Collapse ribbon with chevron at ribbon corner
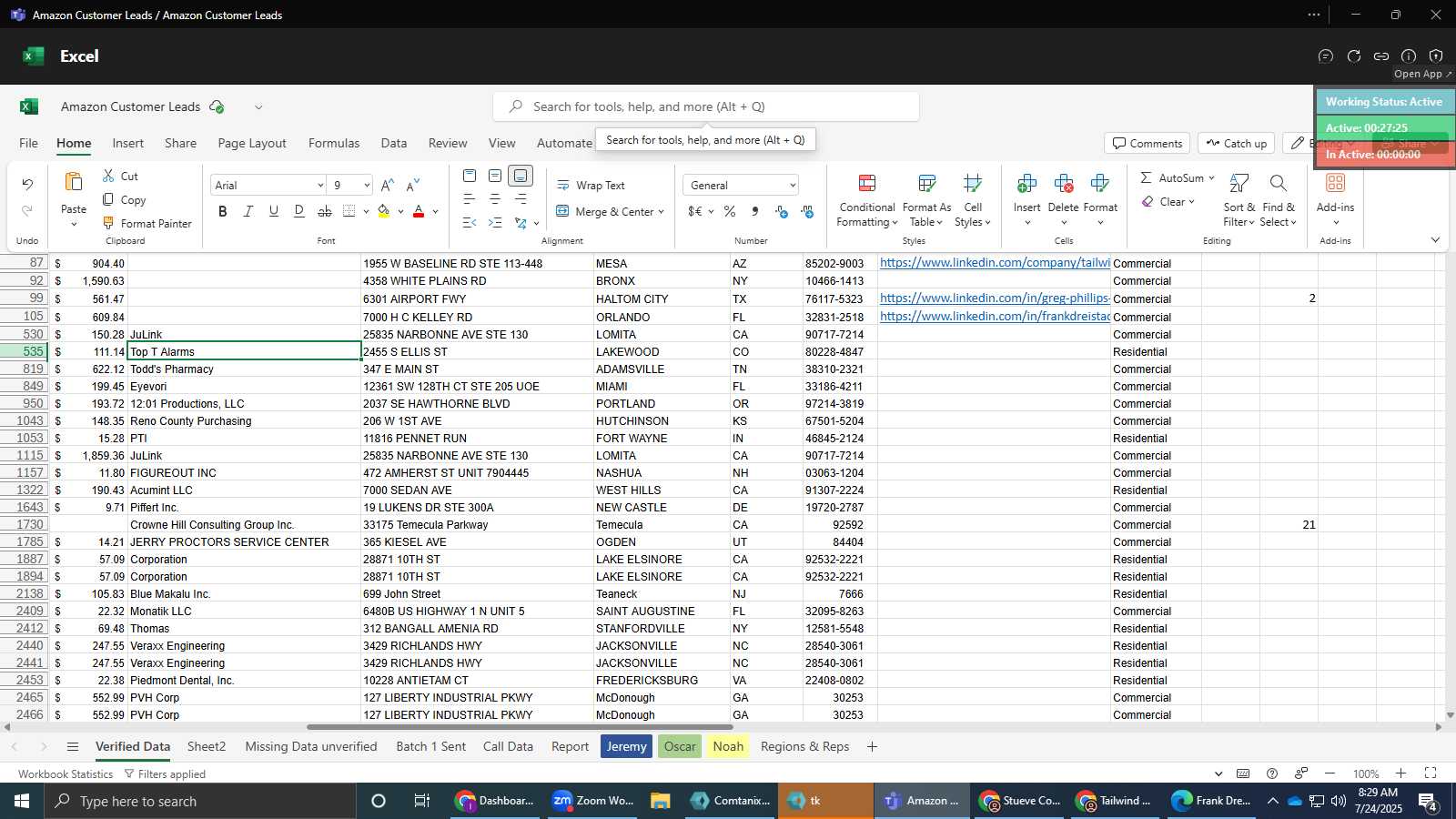 click(x=1435, y=240)
